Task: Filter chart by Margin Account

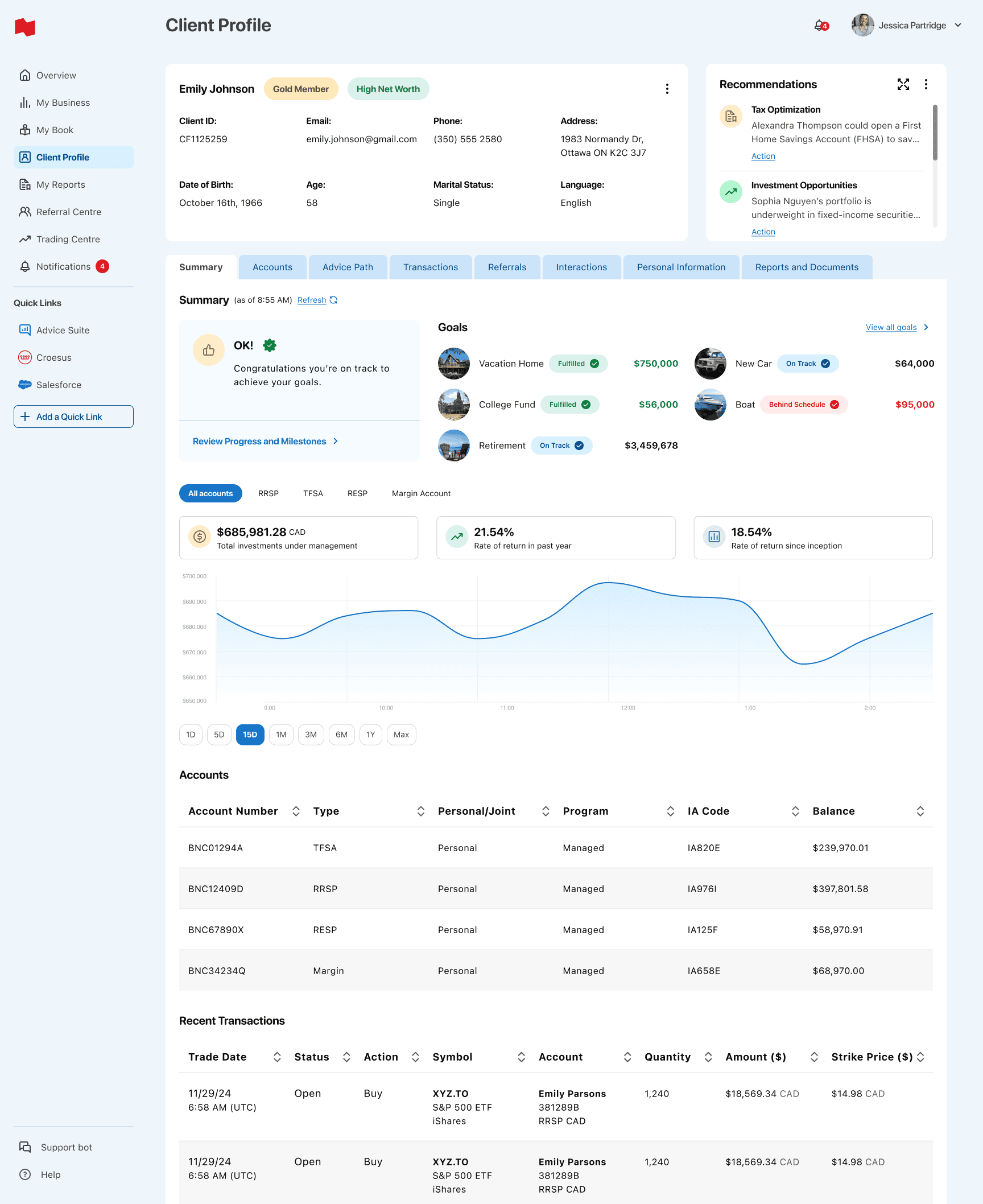Action: (x=421, y=493)
